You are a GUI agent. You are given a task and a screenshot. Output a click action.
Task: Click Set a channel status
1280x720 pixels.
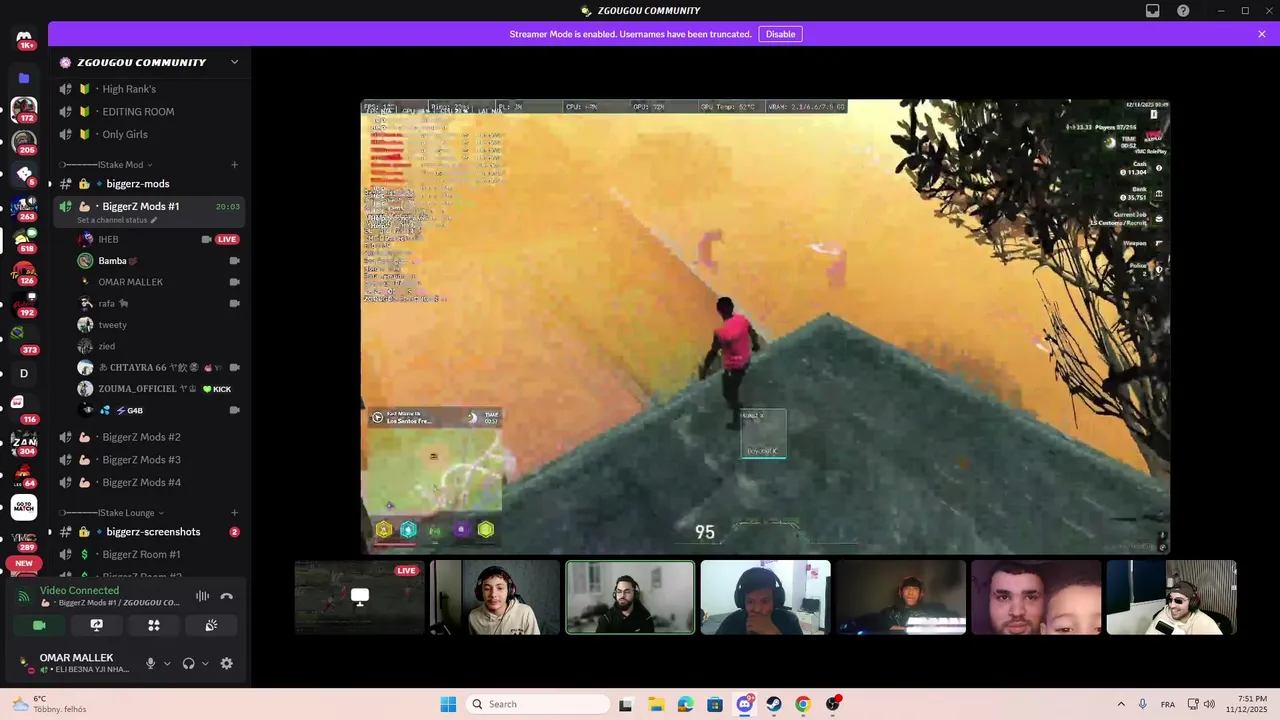click(x=117, y=220)
